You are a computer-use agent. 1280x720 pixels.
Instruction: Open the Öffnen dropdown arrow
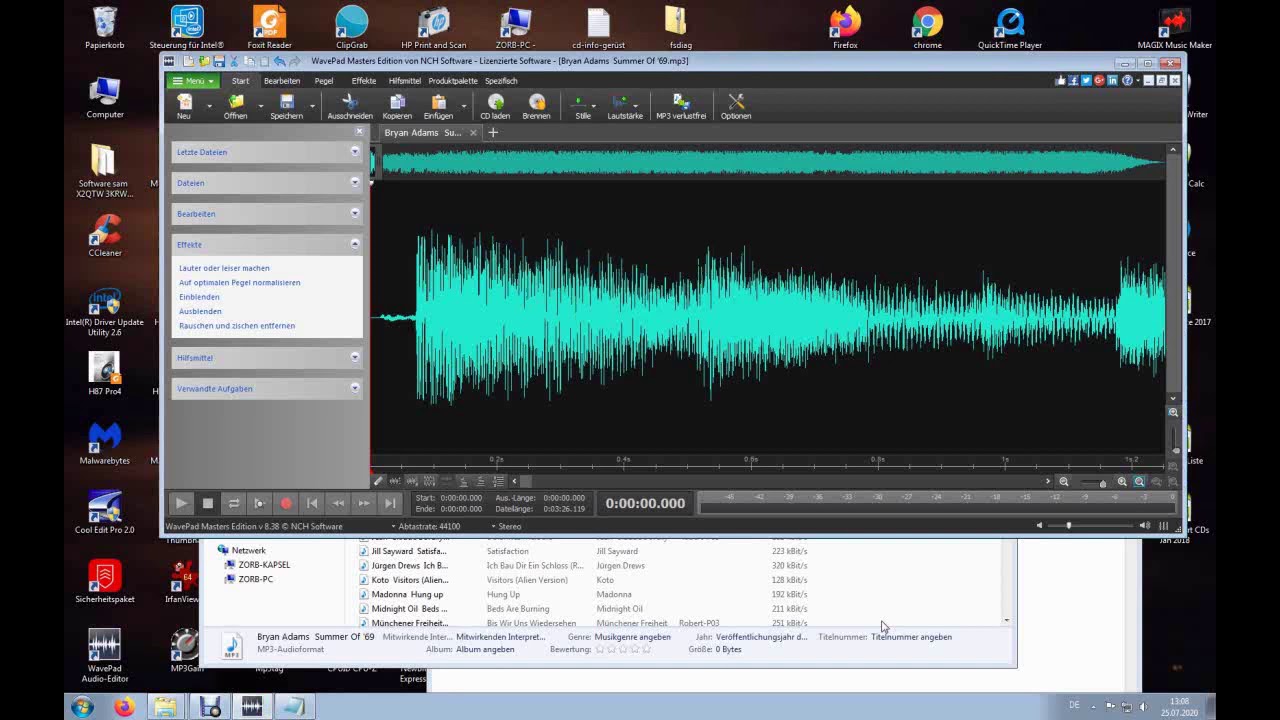click(260, 106)
